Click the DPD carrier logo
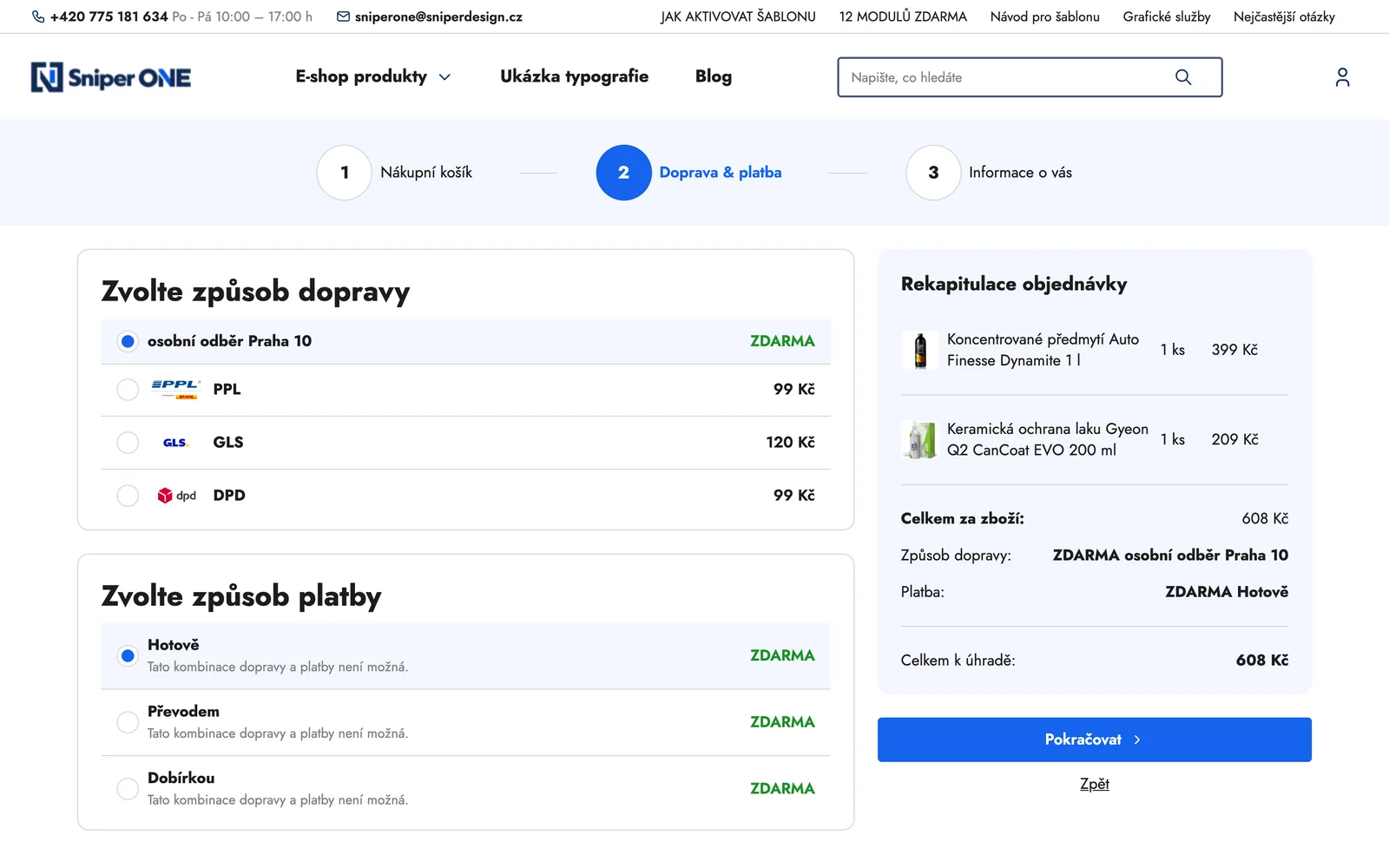 177,496
